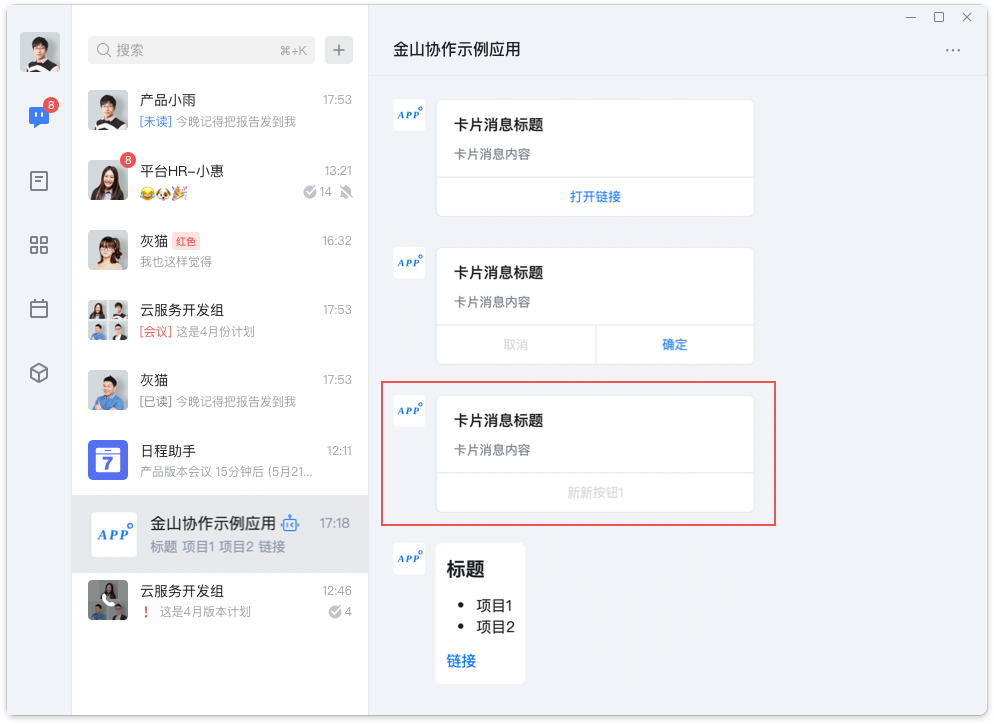Open the more options menu via three dots
Screen dimensions: 994x724
(952, 49)
